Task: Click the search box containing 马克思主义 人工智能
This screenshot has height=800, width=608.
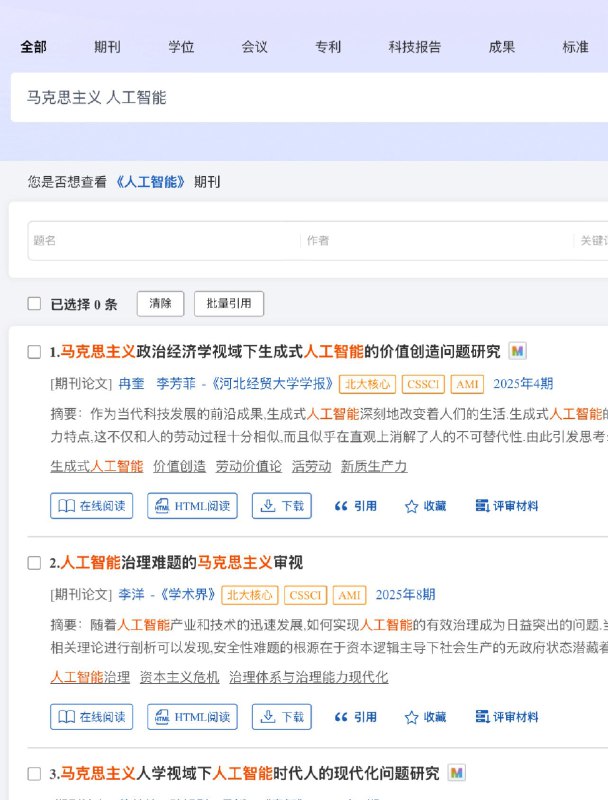Action: 309,97
